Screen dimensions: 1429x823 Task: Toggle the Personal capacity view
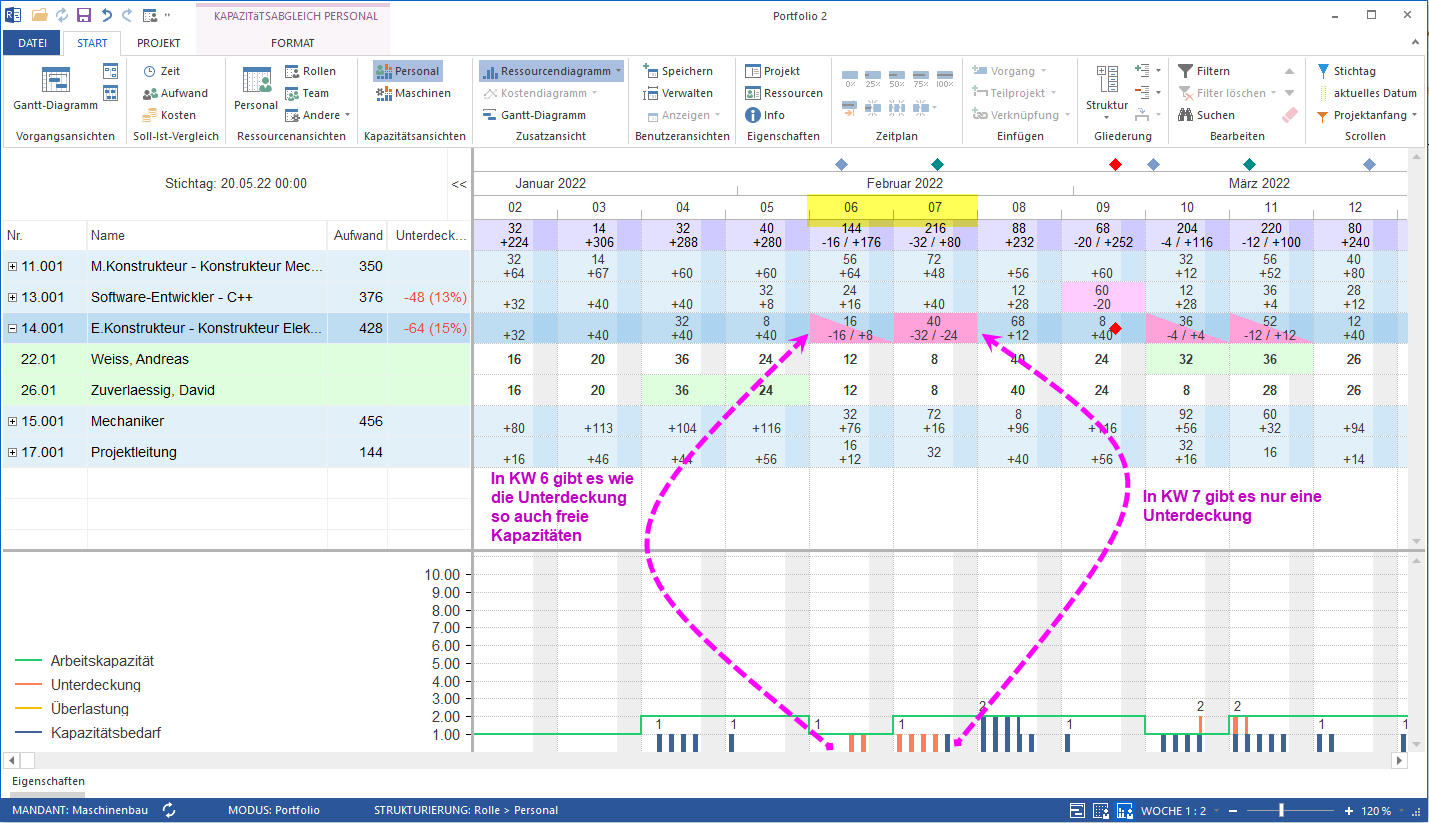coord(407,71)
